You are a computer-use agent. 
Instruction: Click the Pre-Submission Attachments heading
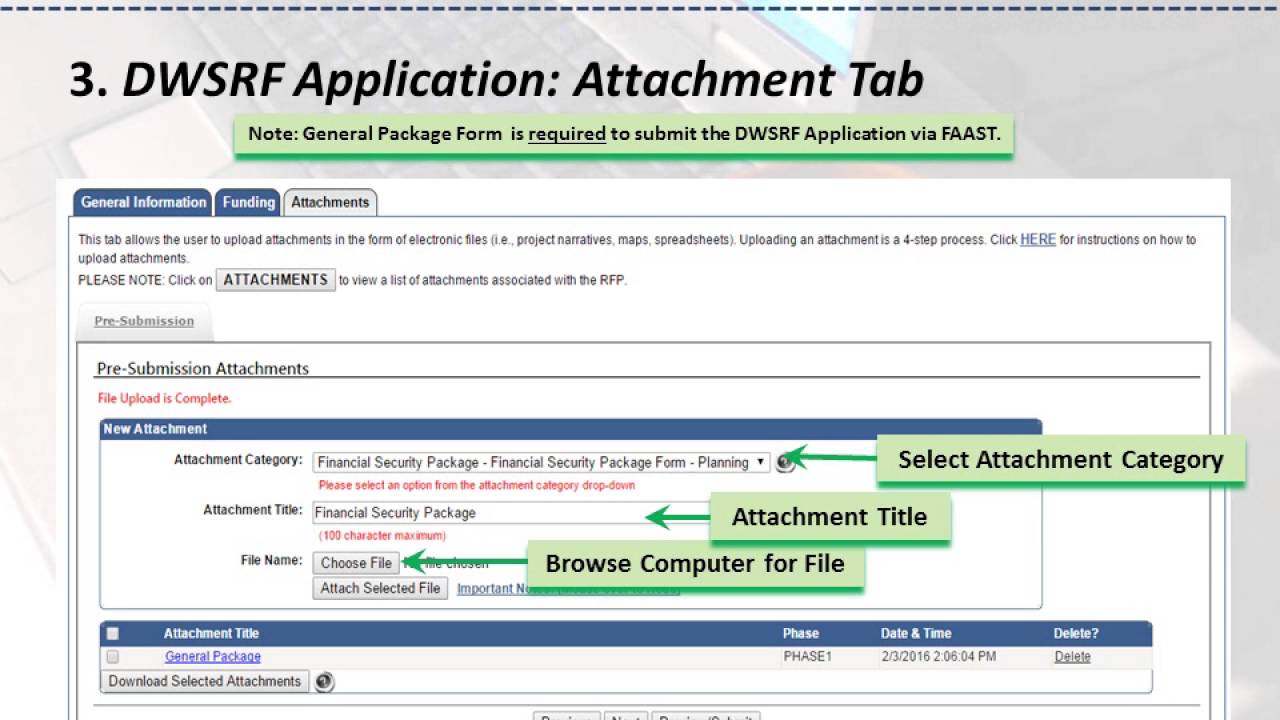[x=203, y=368]
